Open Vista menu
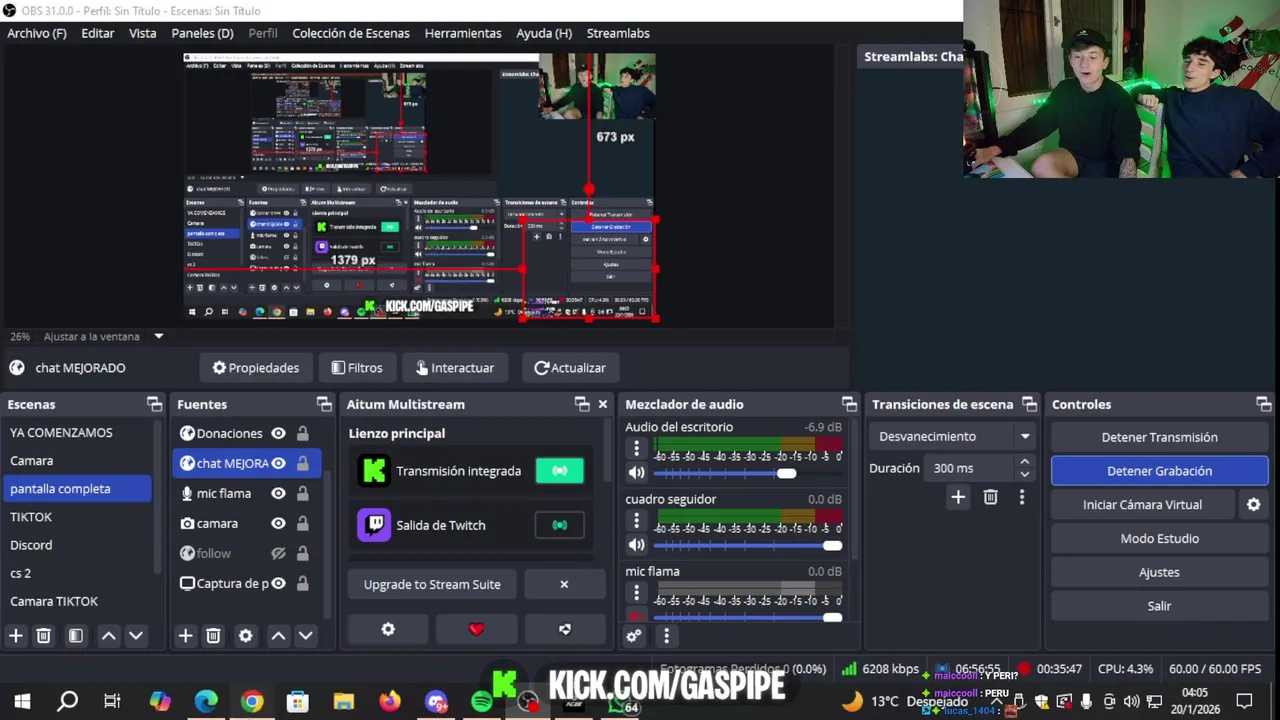 [x=142, y=33]
